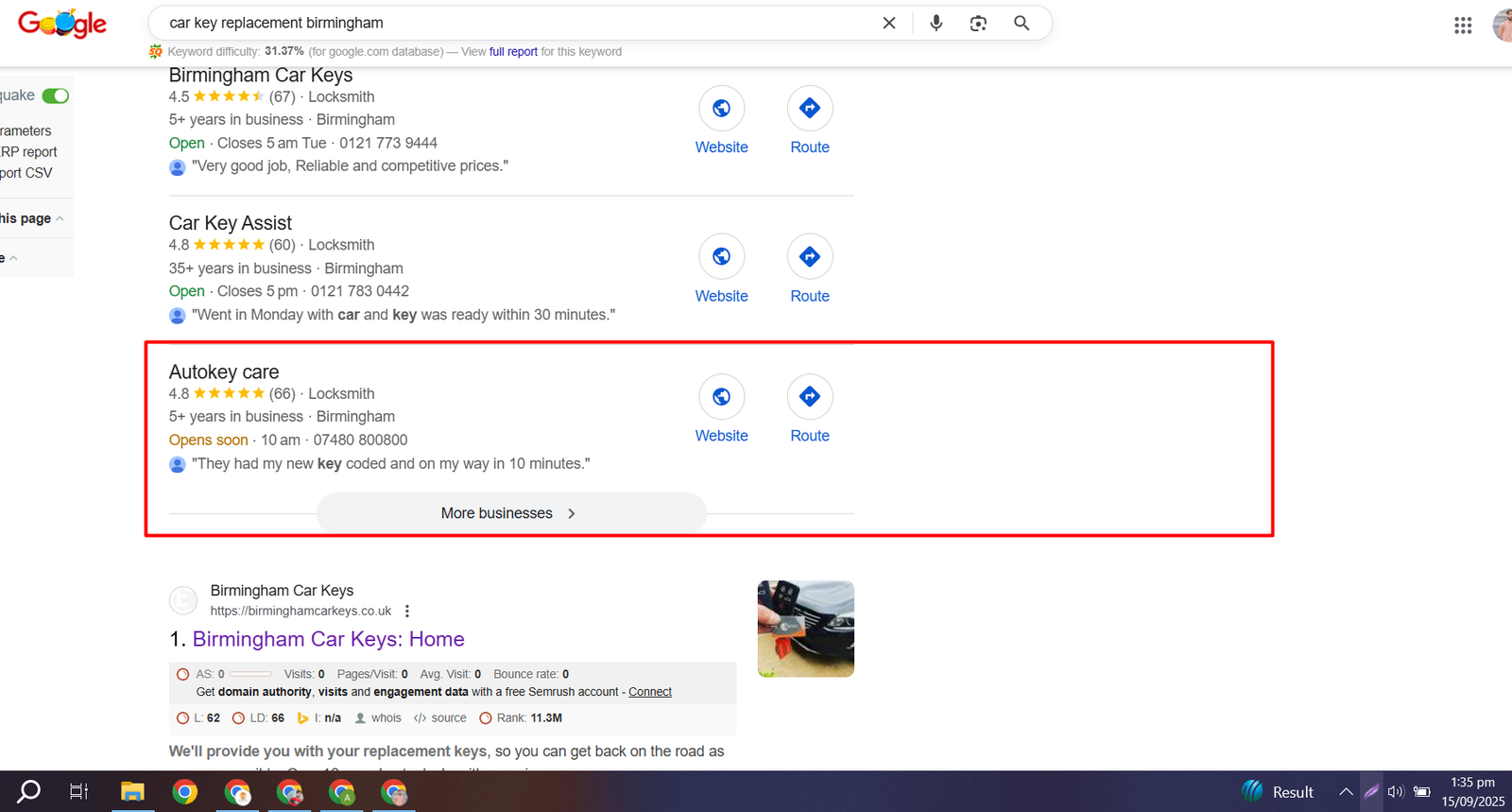View full report for keyword difficulty

513,52
